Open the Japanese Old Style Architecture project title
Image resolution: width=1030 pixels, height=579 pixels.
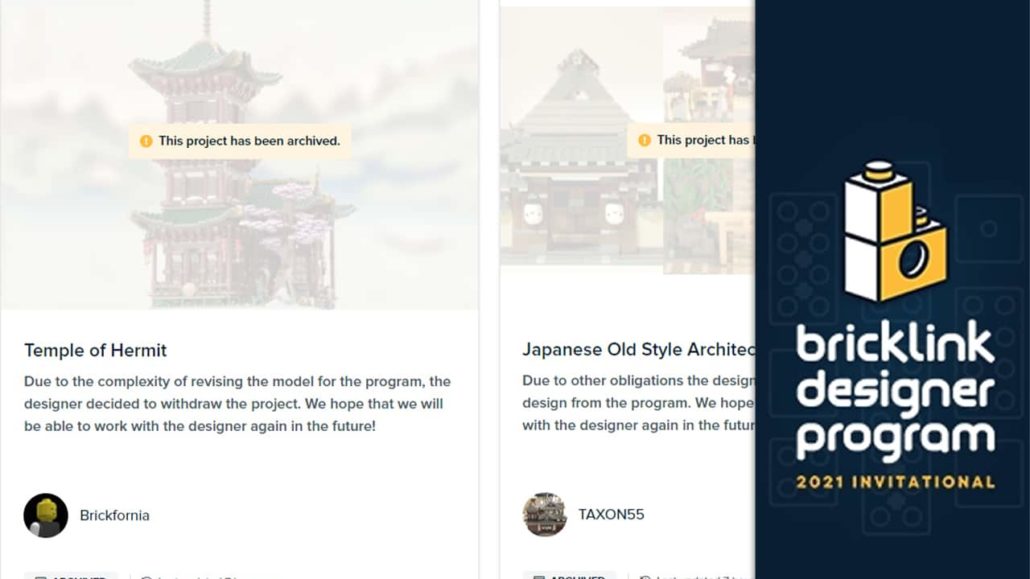click(638, 350)
